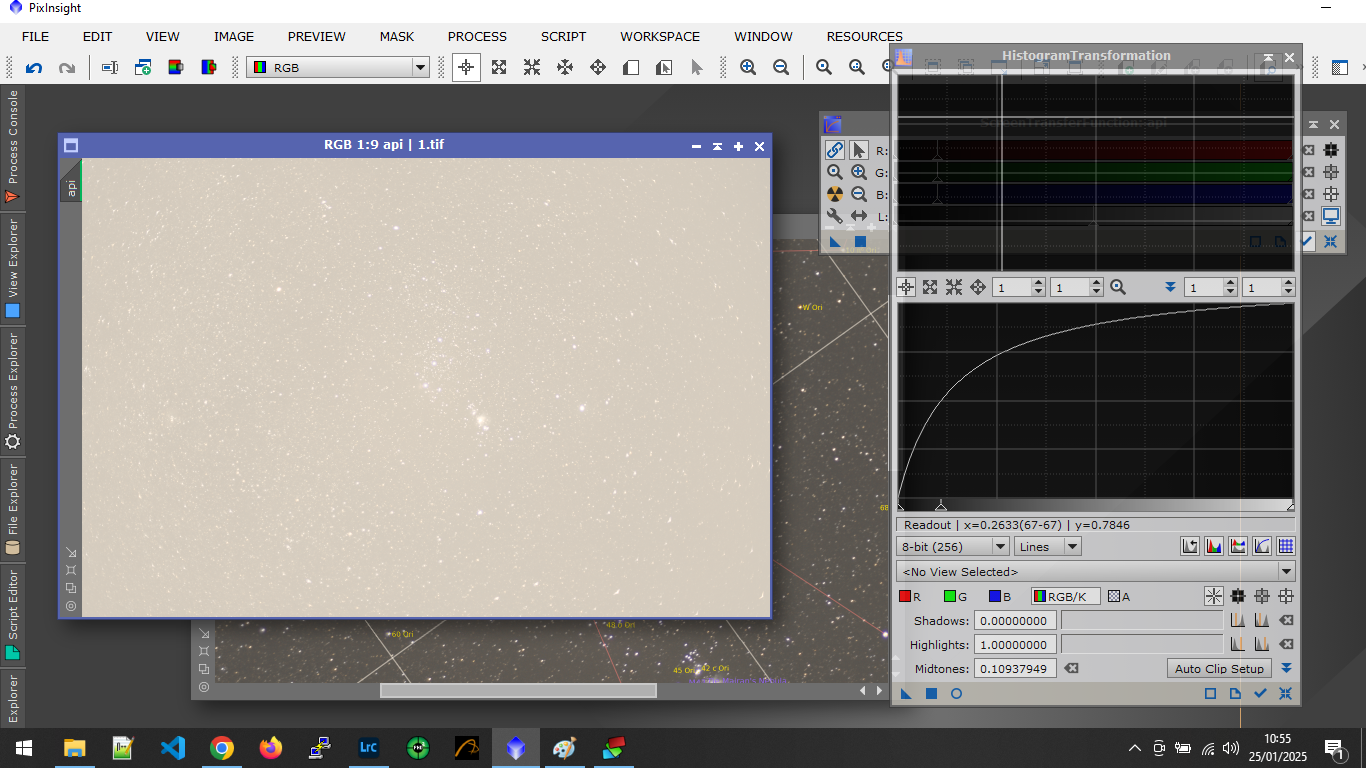Open the Lines plot style dropdown

pyautogui.click(x=1048, y=546)
